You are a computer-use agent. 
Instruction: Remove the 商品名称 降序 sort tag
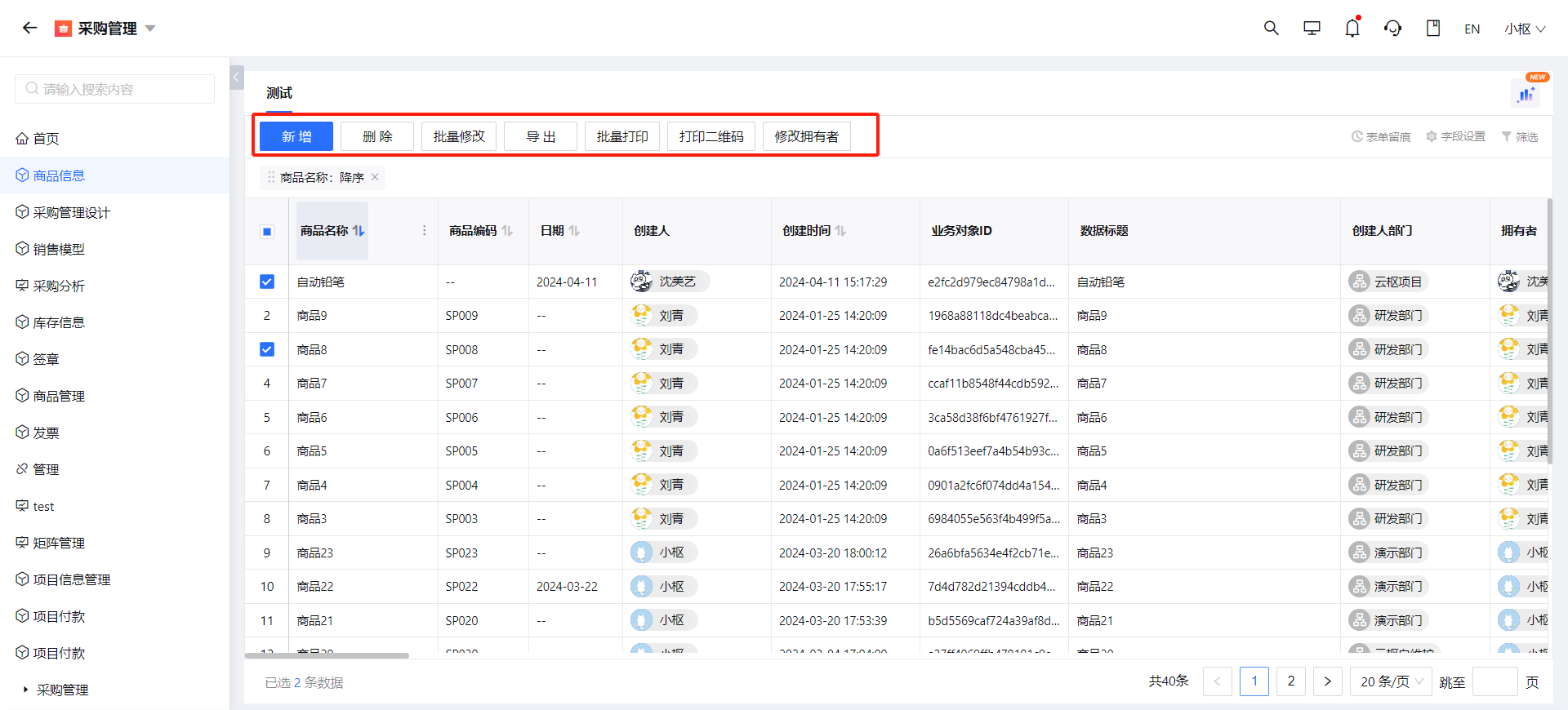375,177
